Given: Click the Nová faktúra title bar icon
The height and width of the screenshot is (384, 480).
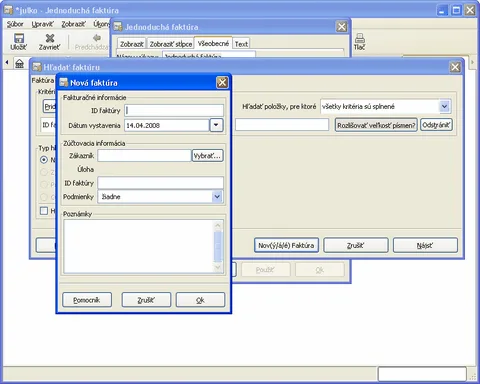Looking at the screenshot, I should pyautogui.click(x=63, y=83).
